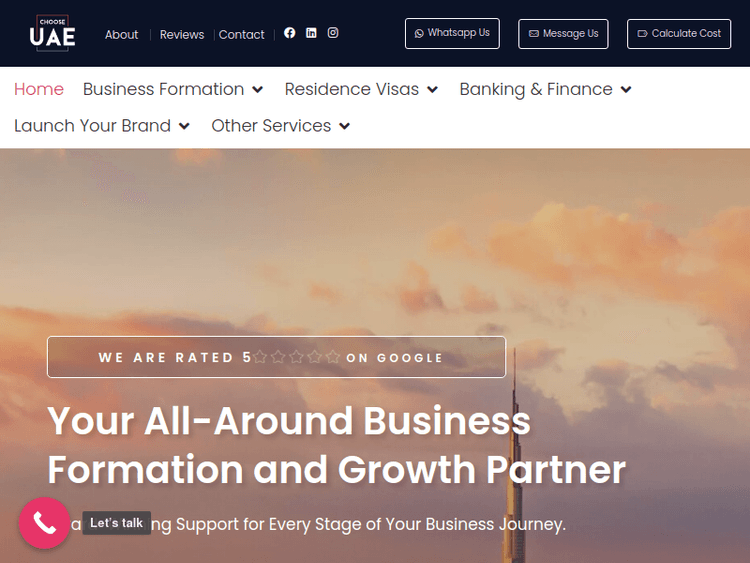Open the About page link
Image resolution: width=750 pixels, height=563 pixels.
coord(121,34)
